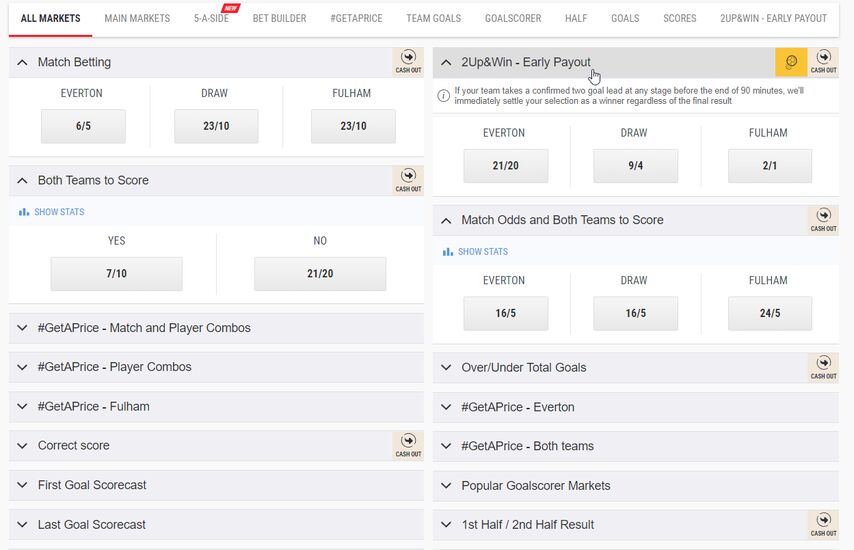Bet Draw at 23/10 in Match Betting
This screenshot has height=550, width=854.
point(216,126)
